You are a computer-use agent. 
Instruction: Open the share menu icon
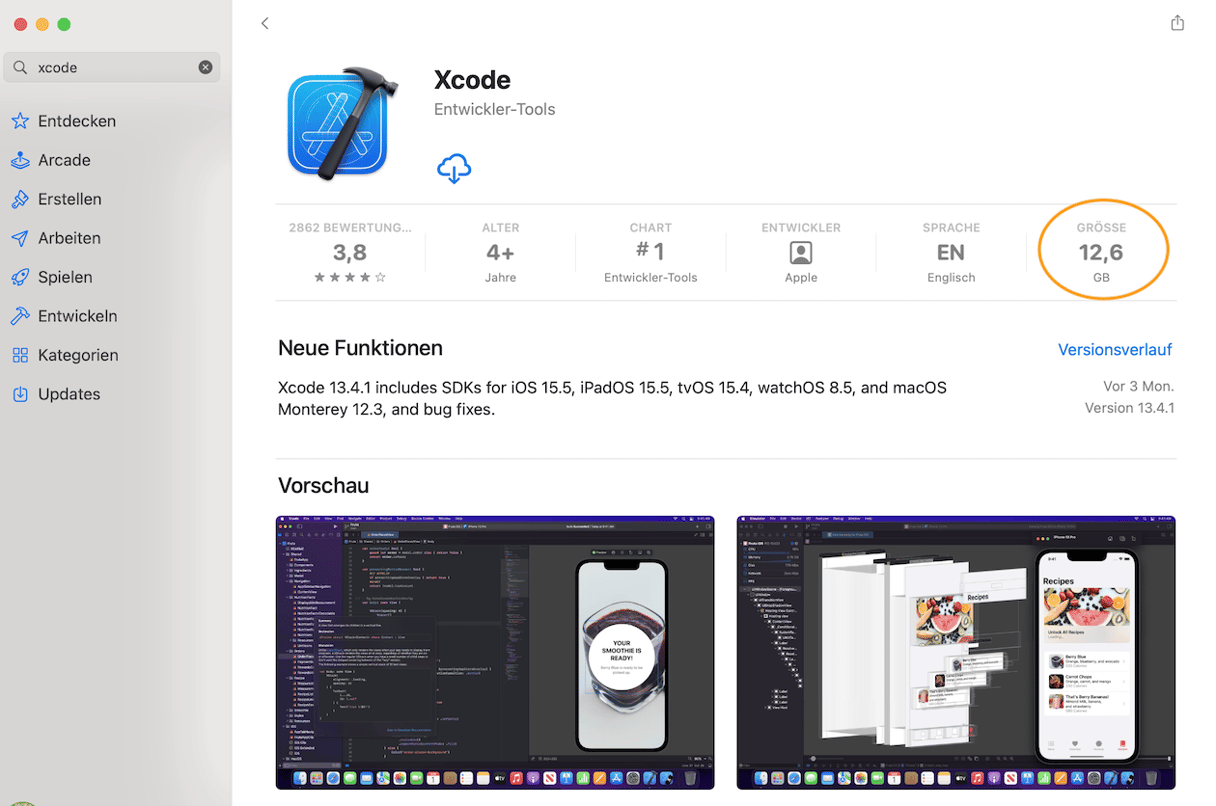1177,23
